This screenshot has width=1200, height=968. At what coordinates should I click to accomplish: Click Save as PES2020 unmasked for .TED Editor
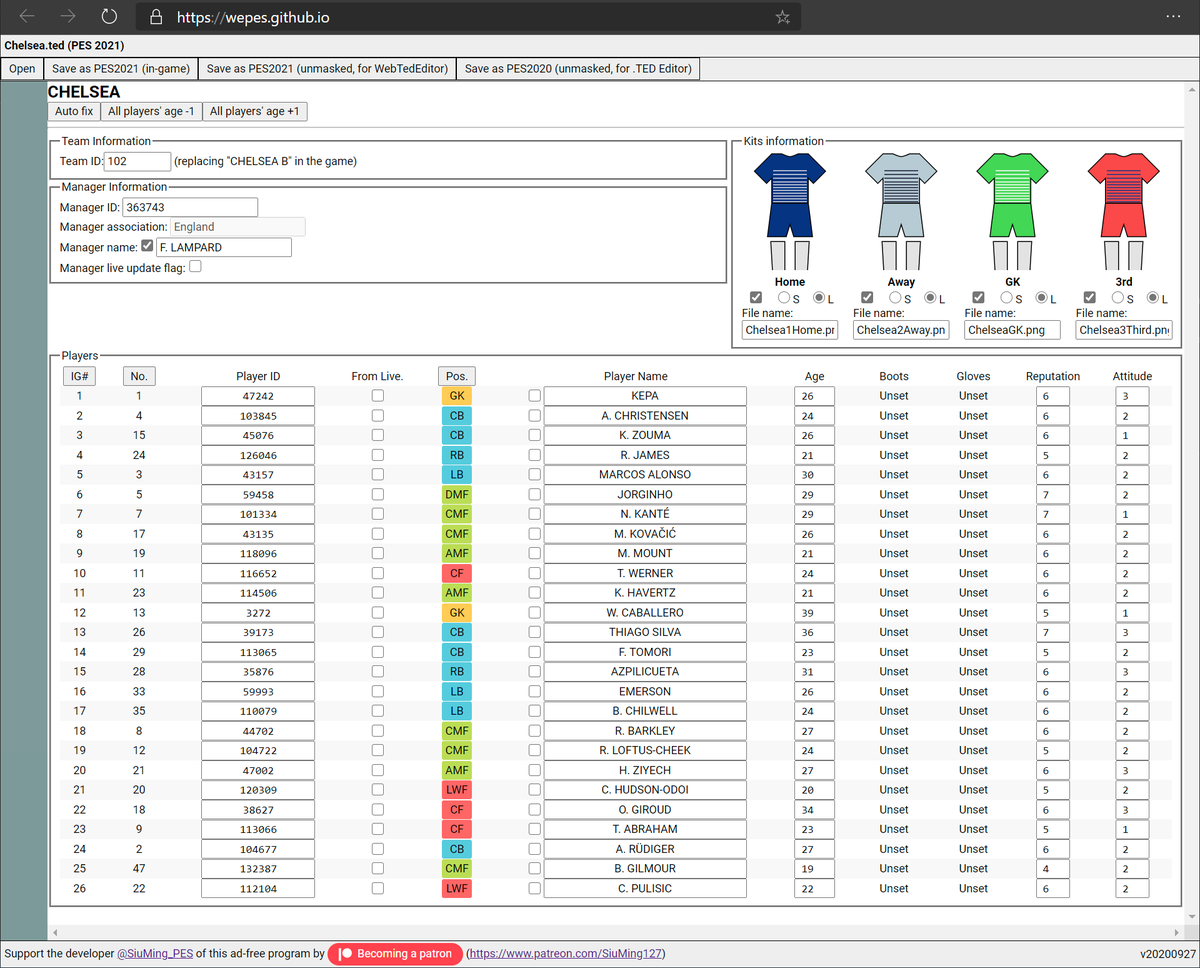[578, 69]
